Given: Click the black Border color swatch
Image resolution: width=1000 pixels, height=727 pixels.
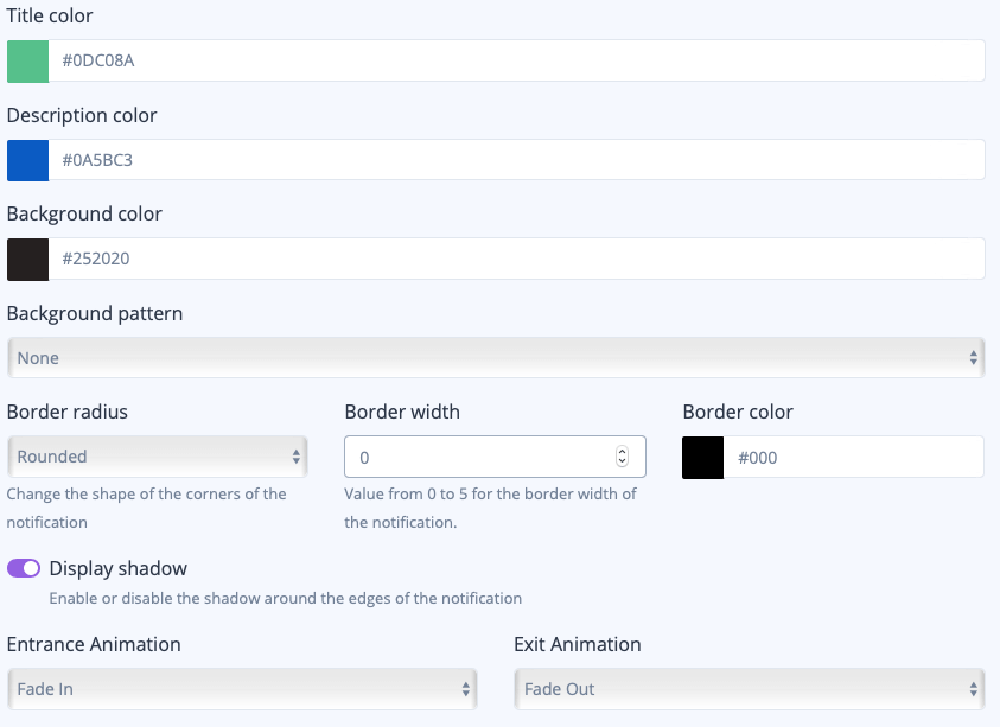Looking at the screenshot, I should click(x=702, y=457).
